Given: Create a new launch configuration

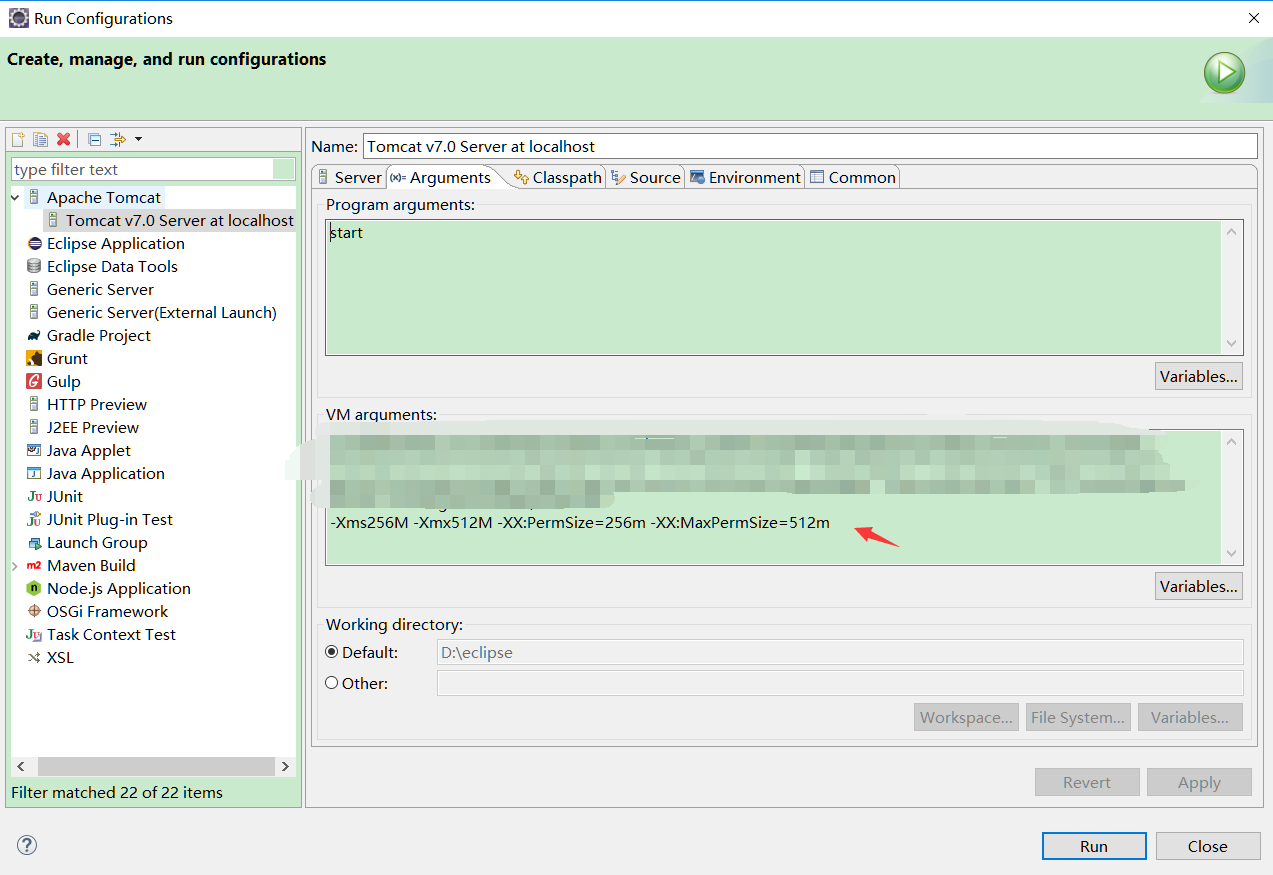Looking at the screenshot, I should click(18, 139).
